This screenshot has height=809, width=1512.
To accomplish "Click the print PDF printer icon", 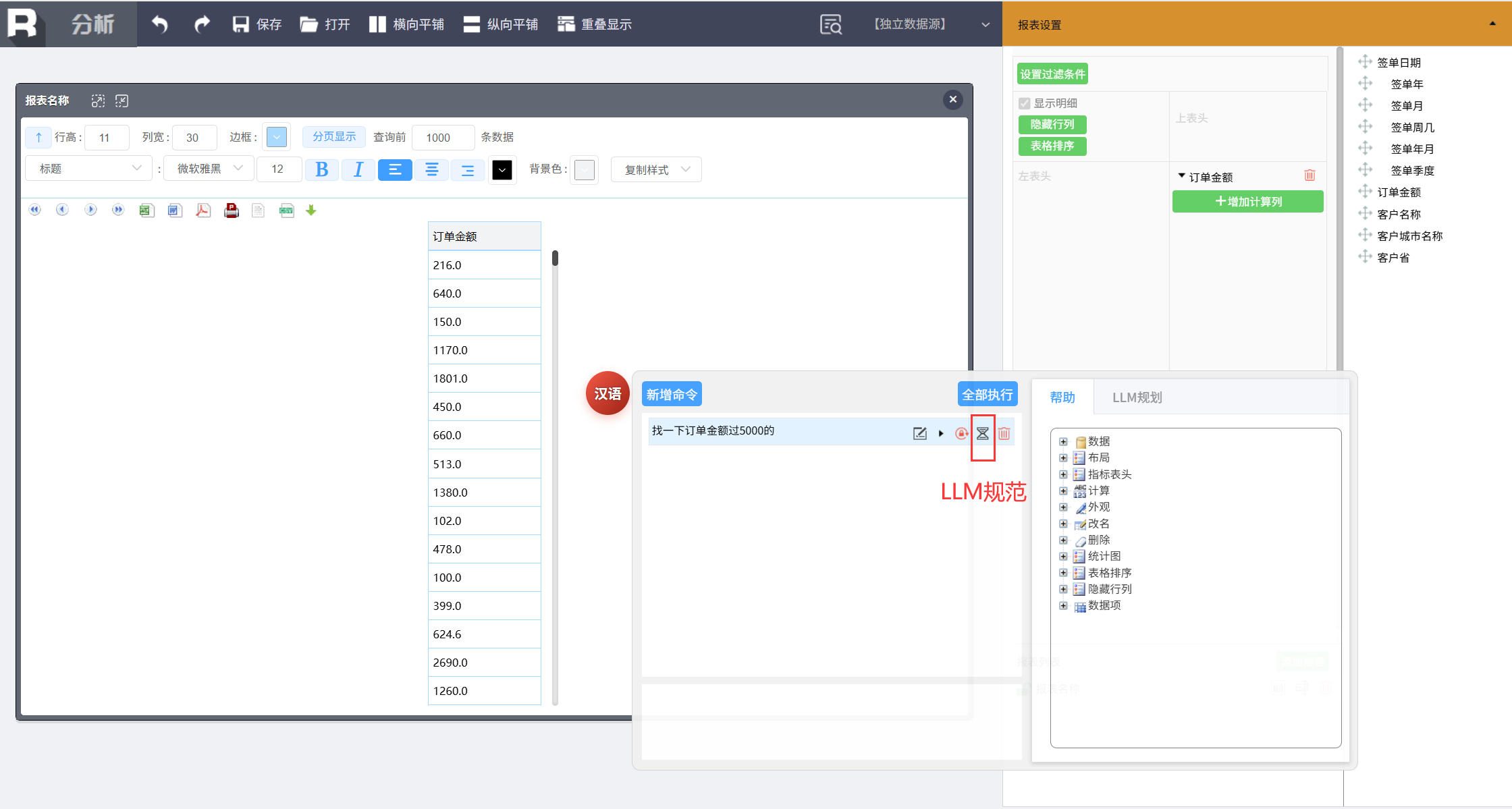I will click(x=232, y=211).
